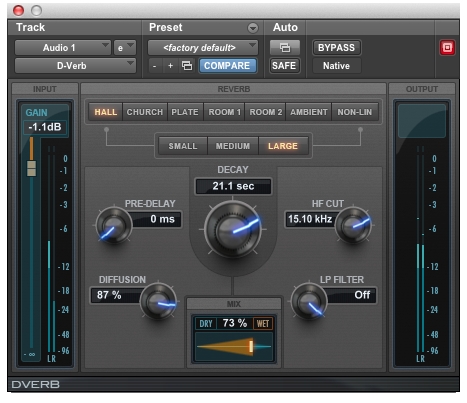
Task: Open the insert position 'e' dropdown
Action: pyautogui.click(x=125, y=48)
